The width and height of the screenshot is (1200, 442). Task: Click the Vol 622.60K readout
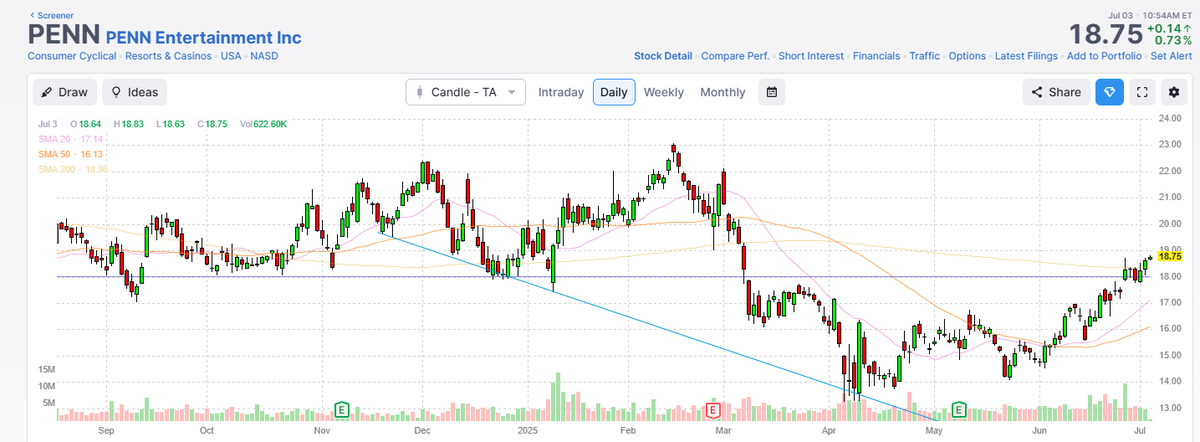(x=263, y=124)
